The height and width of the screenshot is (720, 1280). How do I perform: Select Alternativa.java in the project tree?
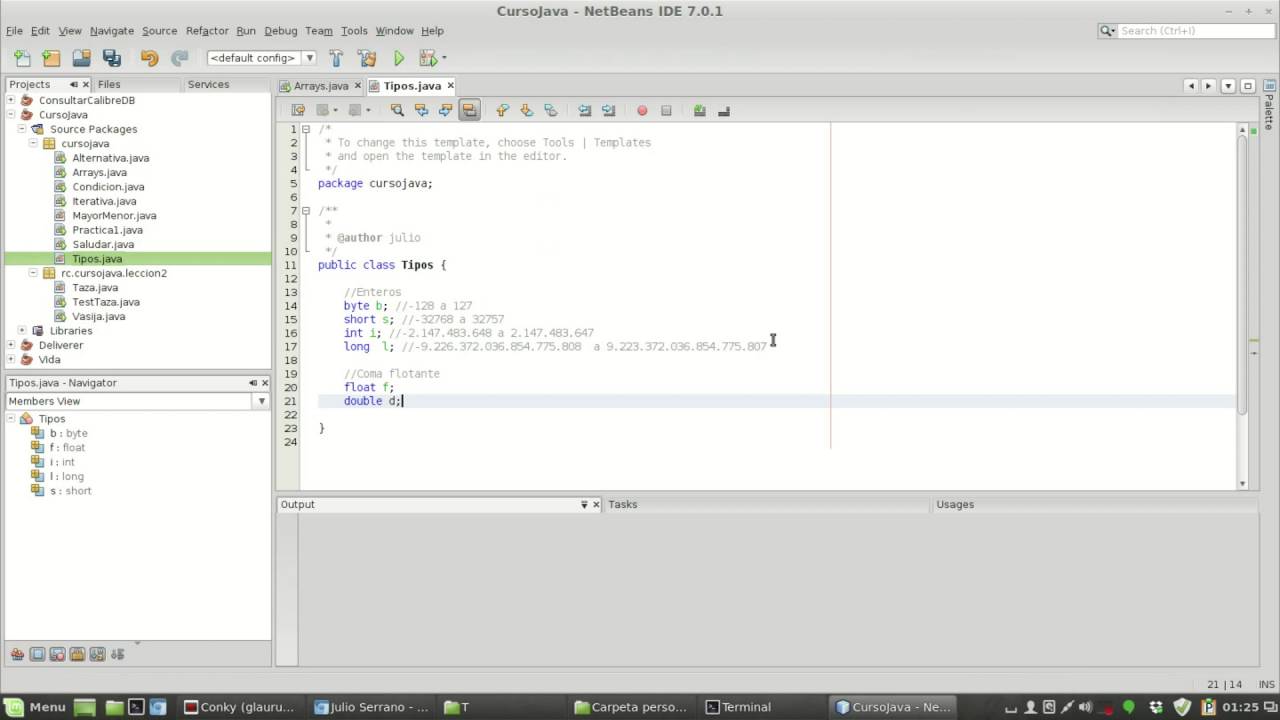tap(110, 158)
